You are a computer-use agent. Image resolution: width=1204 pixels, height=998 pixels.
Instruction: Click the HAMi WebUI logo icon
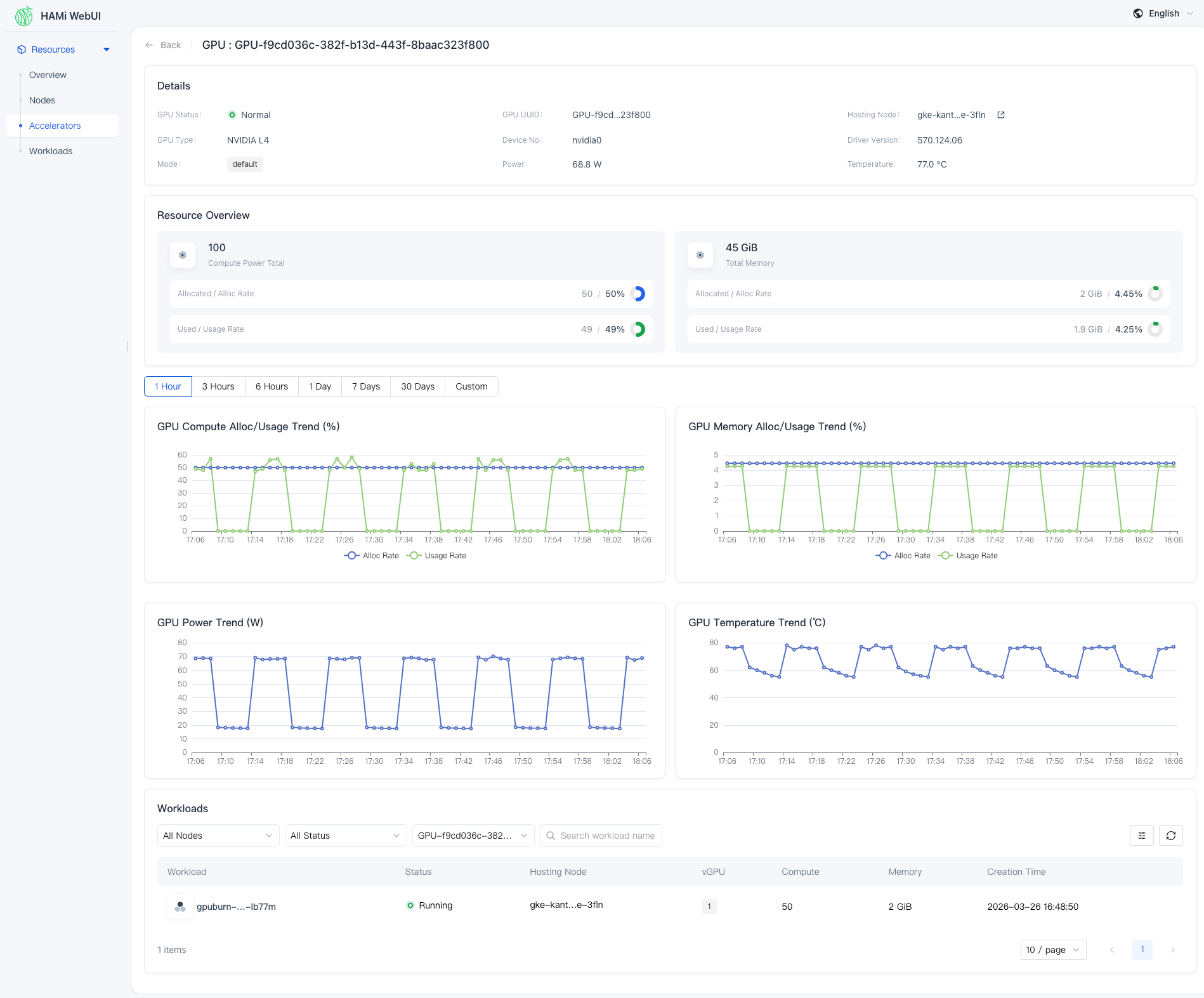pos(23,16)
